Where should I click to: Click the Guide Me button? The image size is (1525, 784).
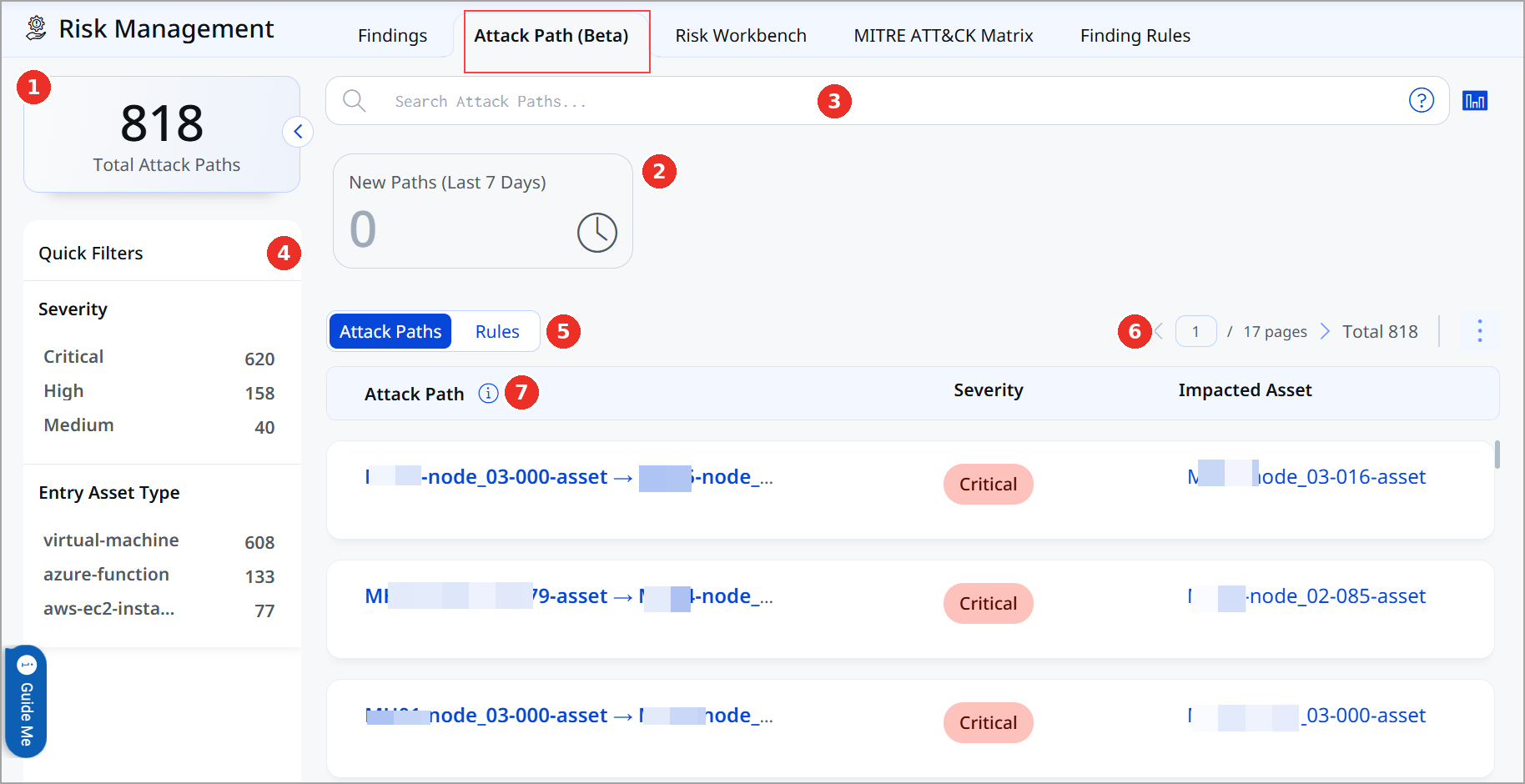(26, 701)
